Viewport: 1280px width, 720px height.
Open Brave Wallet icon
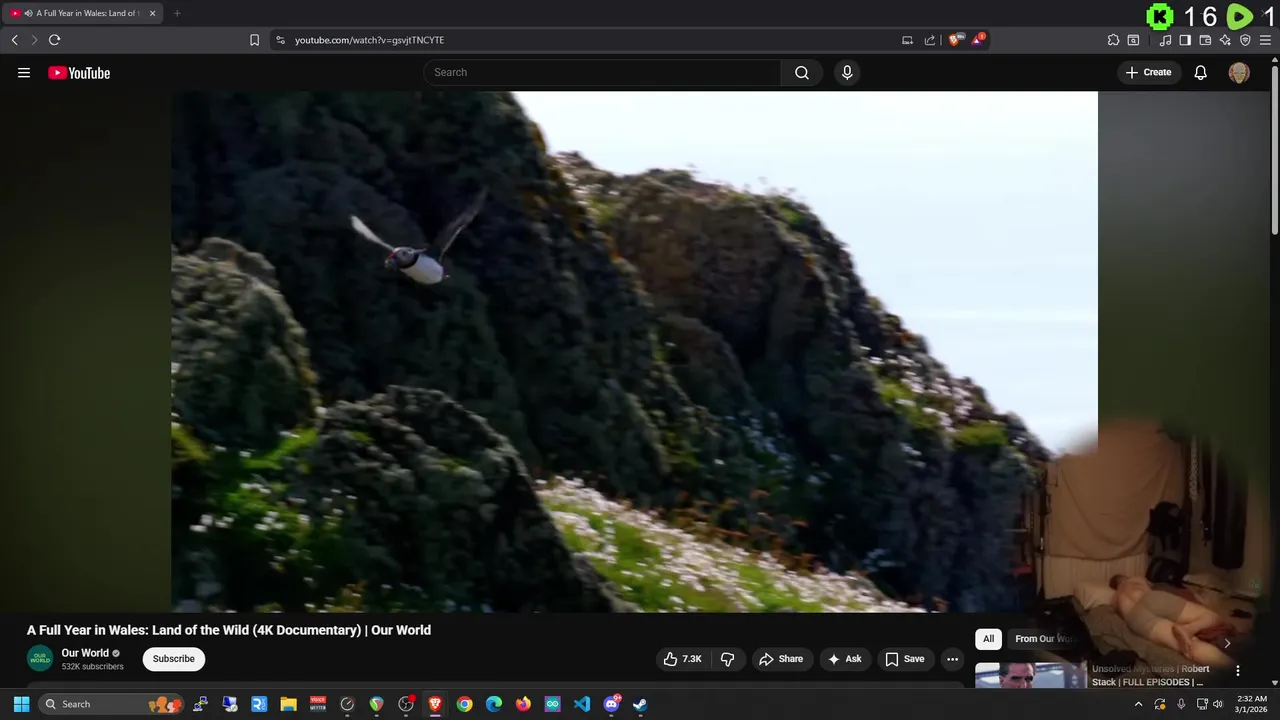pyautogui.click(x=1205, y=40)
